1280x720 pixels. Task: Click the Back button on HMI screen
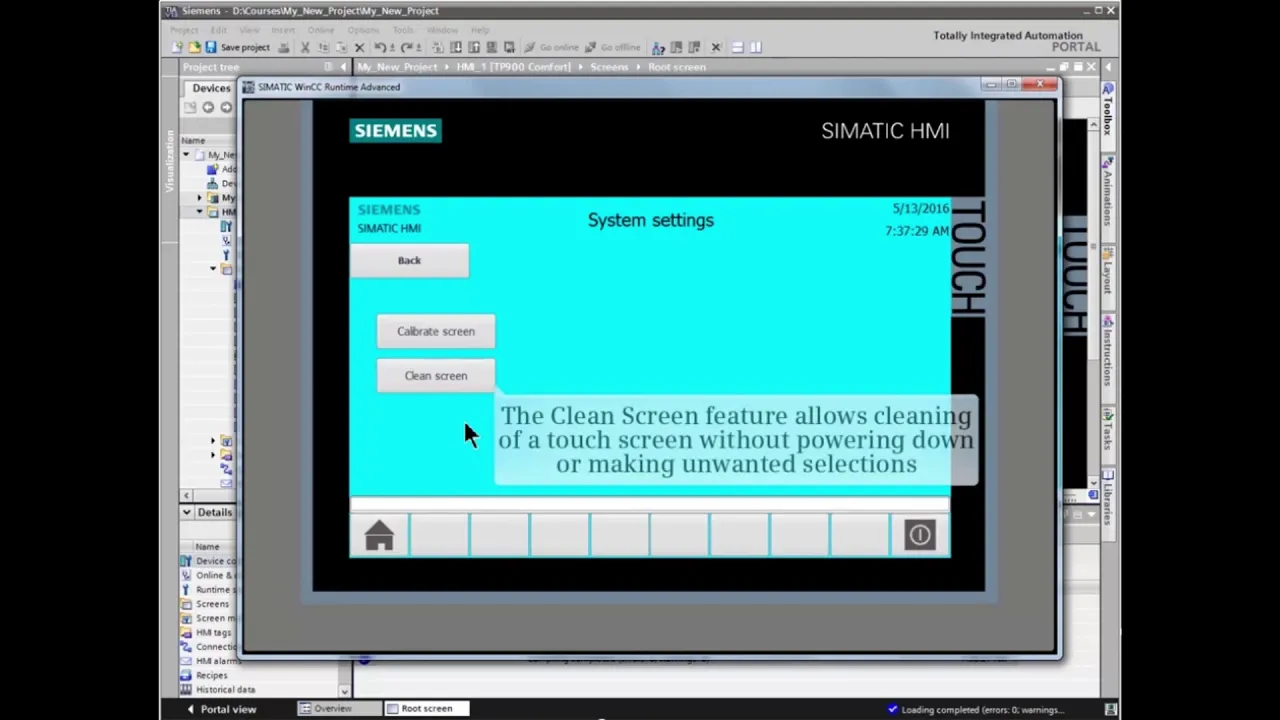pyautogui.click(x=409, y=260)
